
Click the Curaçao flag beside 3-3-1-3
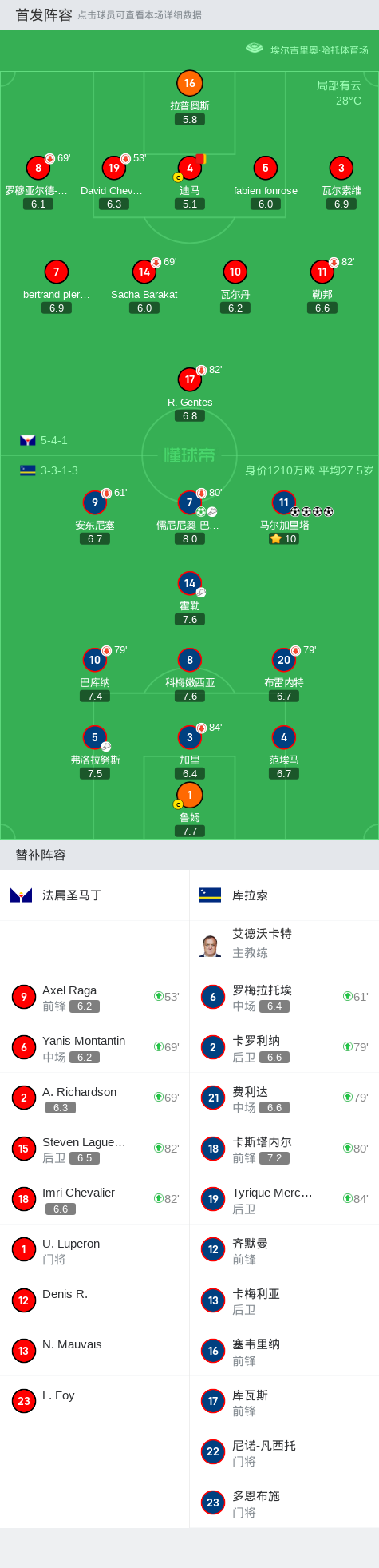click(28, 470)
